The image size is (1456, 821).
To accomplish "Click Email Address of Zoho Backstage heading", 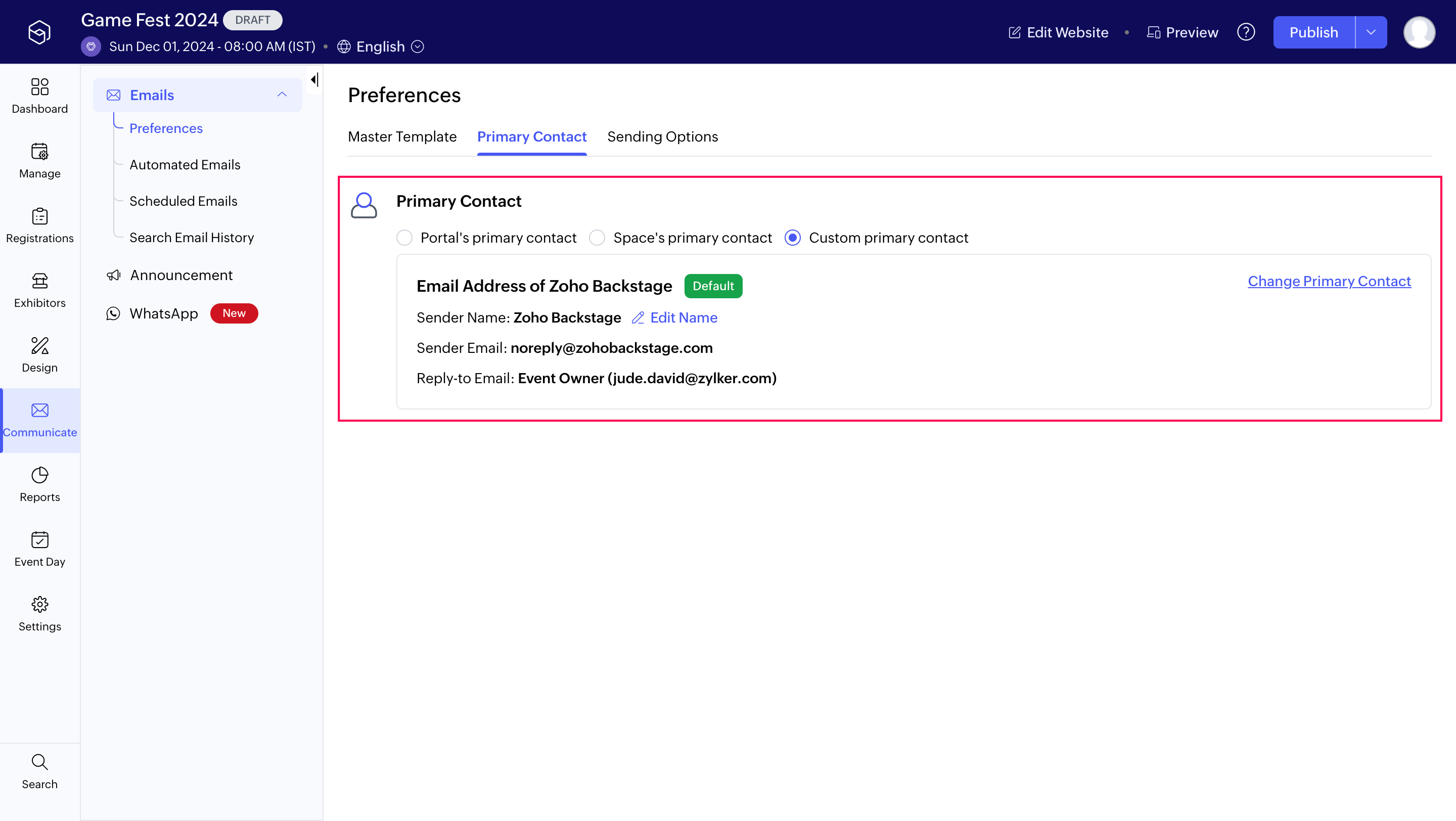I will (x=544, y=286).
